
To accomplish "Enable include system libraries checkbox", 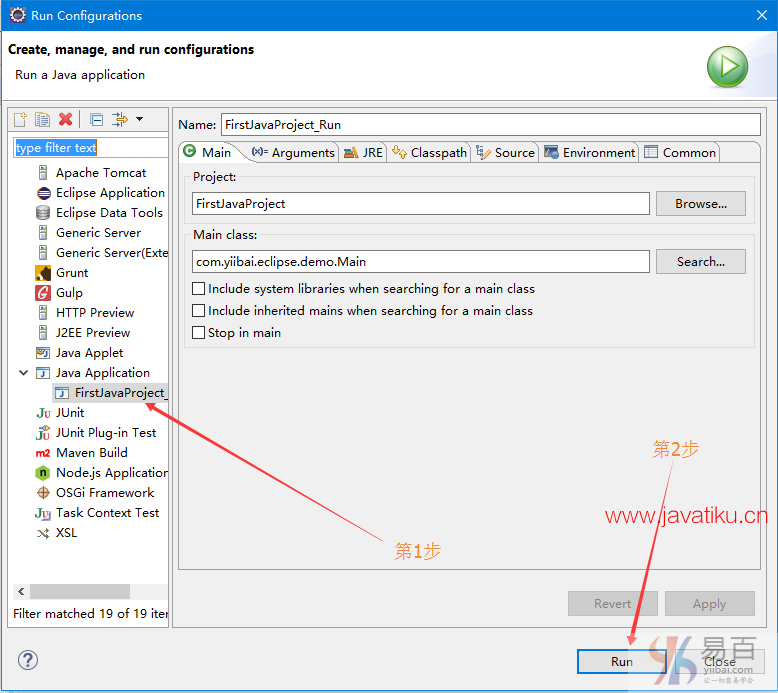I will pyautogui.click(x=199, y=289).
